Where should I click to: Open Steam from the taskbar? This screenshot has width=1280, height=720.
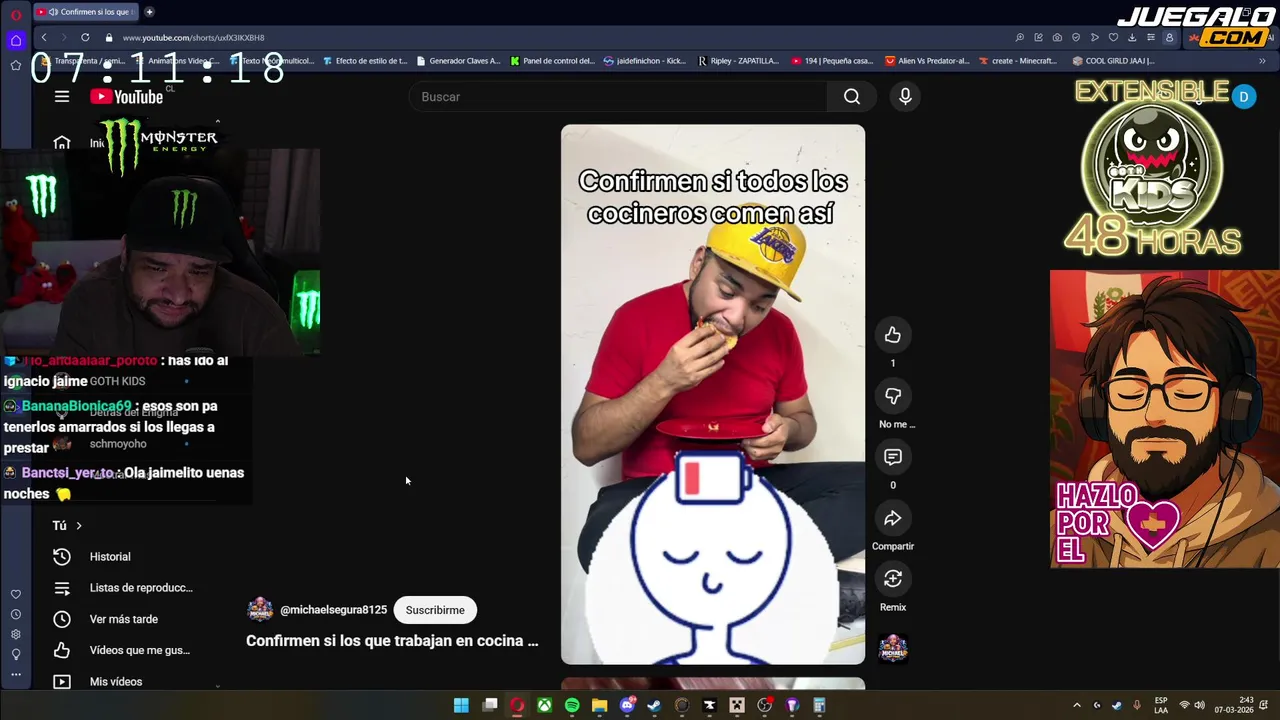click(654, 705)
